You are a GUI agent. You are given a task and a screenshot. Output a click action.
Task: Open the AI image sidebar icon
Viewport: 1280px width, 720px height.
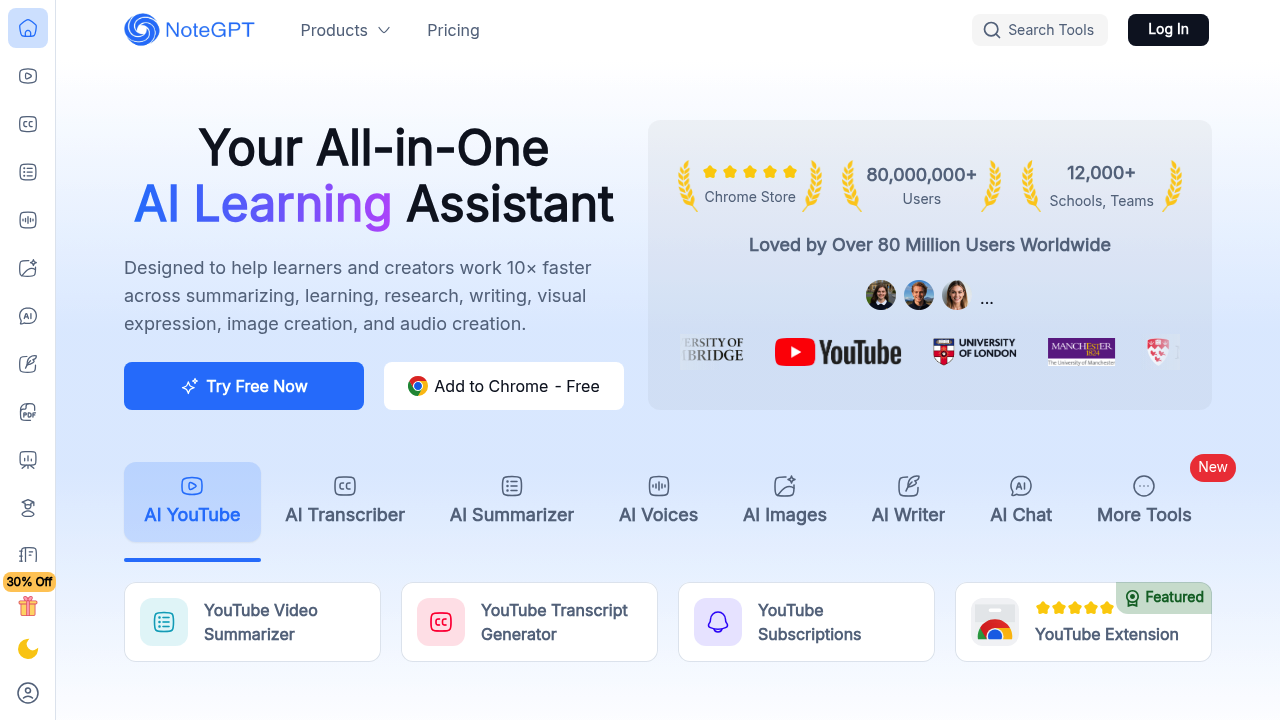28,268
